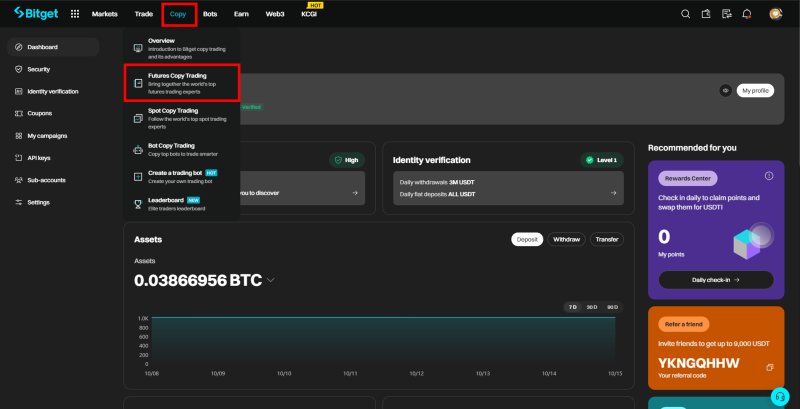The width and height of the screenshot is (800, 409).
Task: Click the 0.03866956 BTC balance value
Action: pos(198,280)
